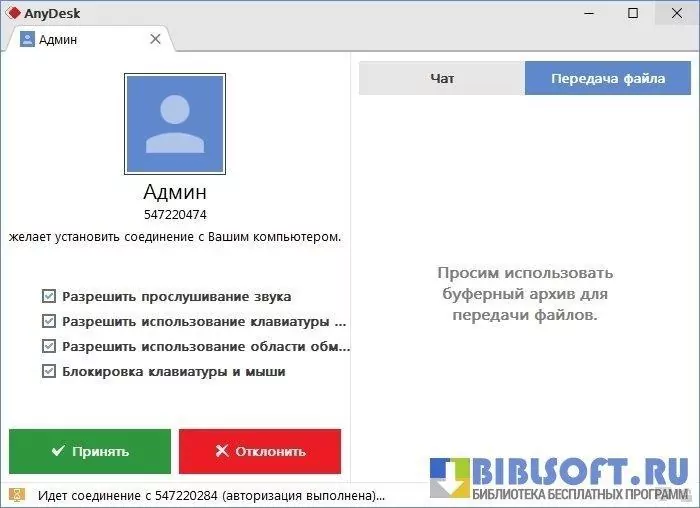Screen dimensions: 700x508
Task: Click the Biblsoft.ru watermark logo
Action: coord(558,478)
